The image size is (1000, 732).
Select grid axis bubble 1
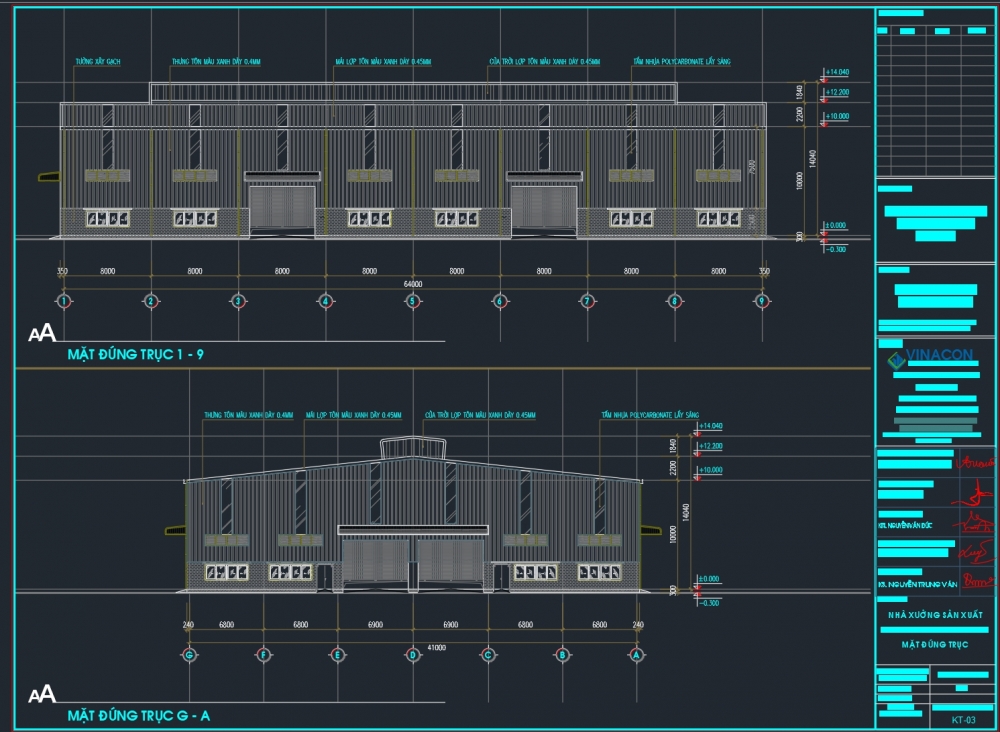pos(63,301)
